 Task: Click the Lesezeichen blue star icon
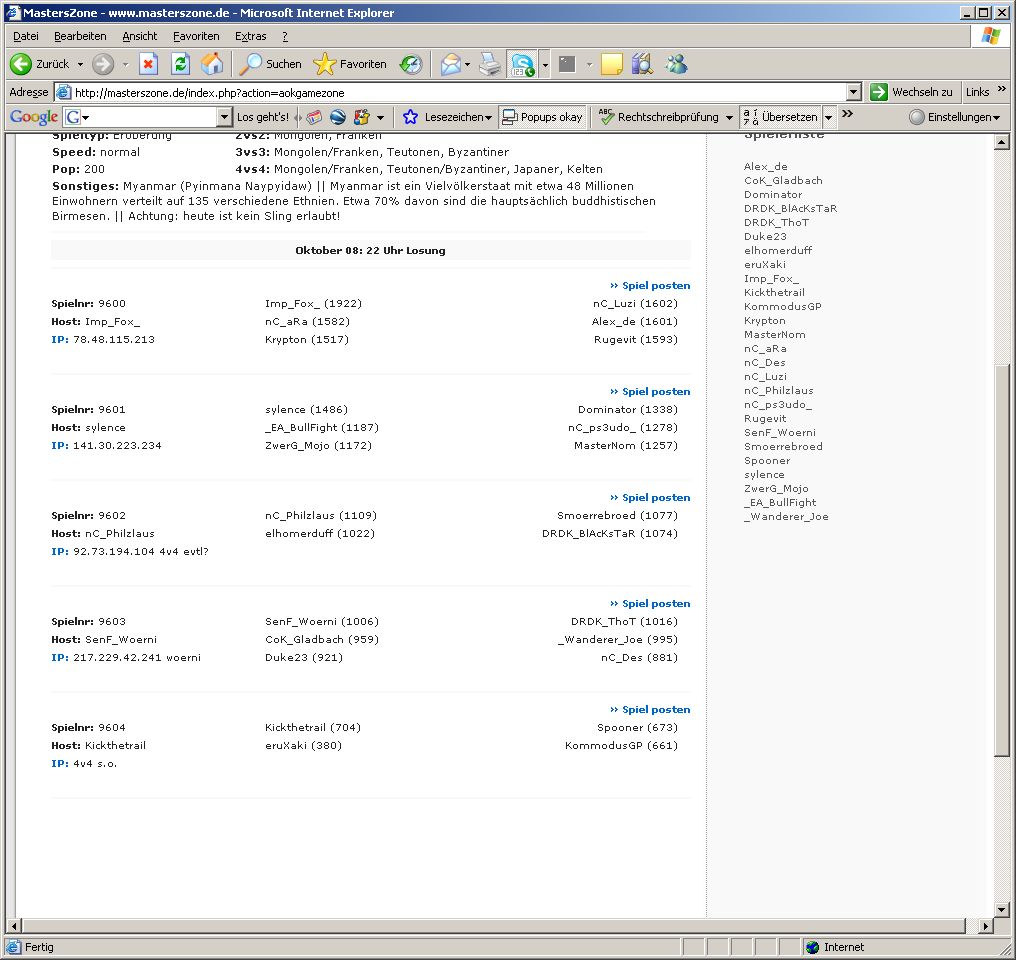coord(410,117)
